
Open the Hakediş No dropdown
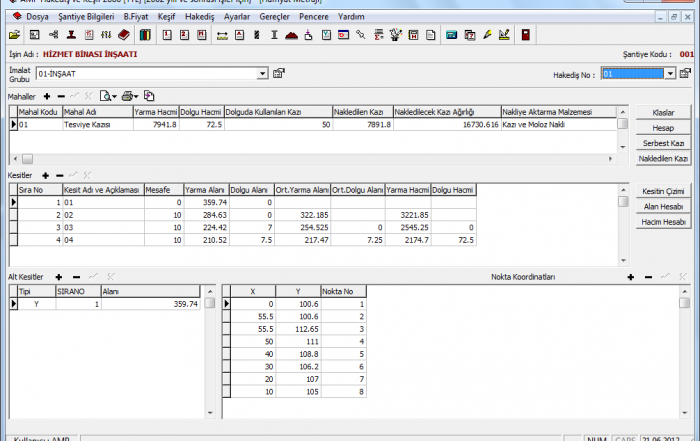pos(671,74)
